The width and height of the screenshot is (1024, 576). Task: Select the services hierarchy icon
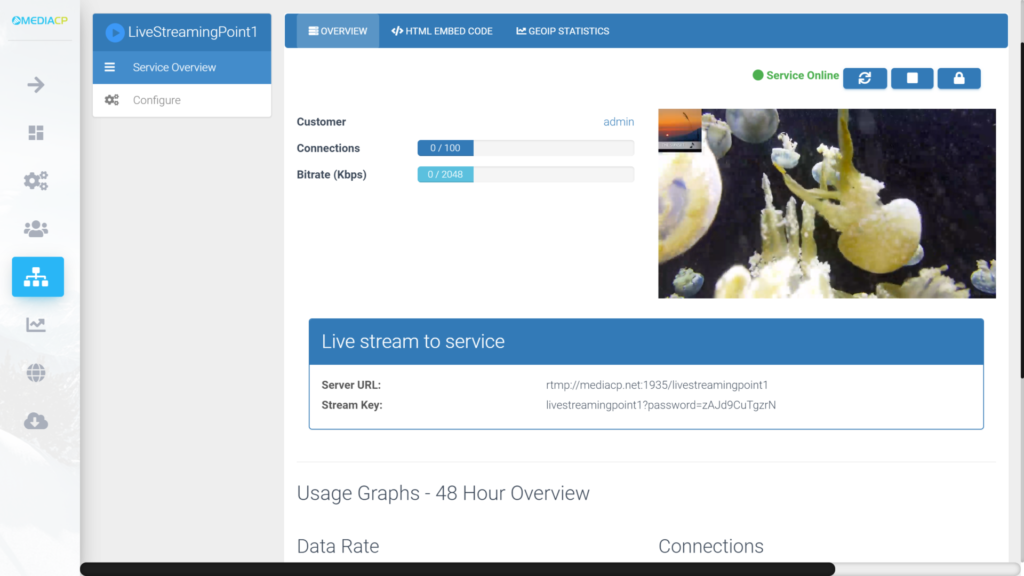(38, 277)
